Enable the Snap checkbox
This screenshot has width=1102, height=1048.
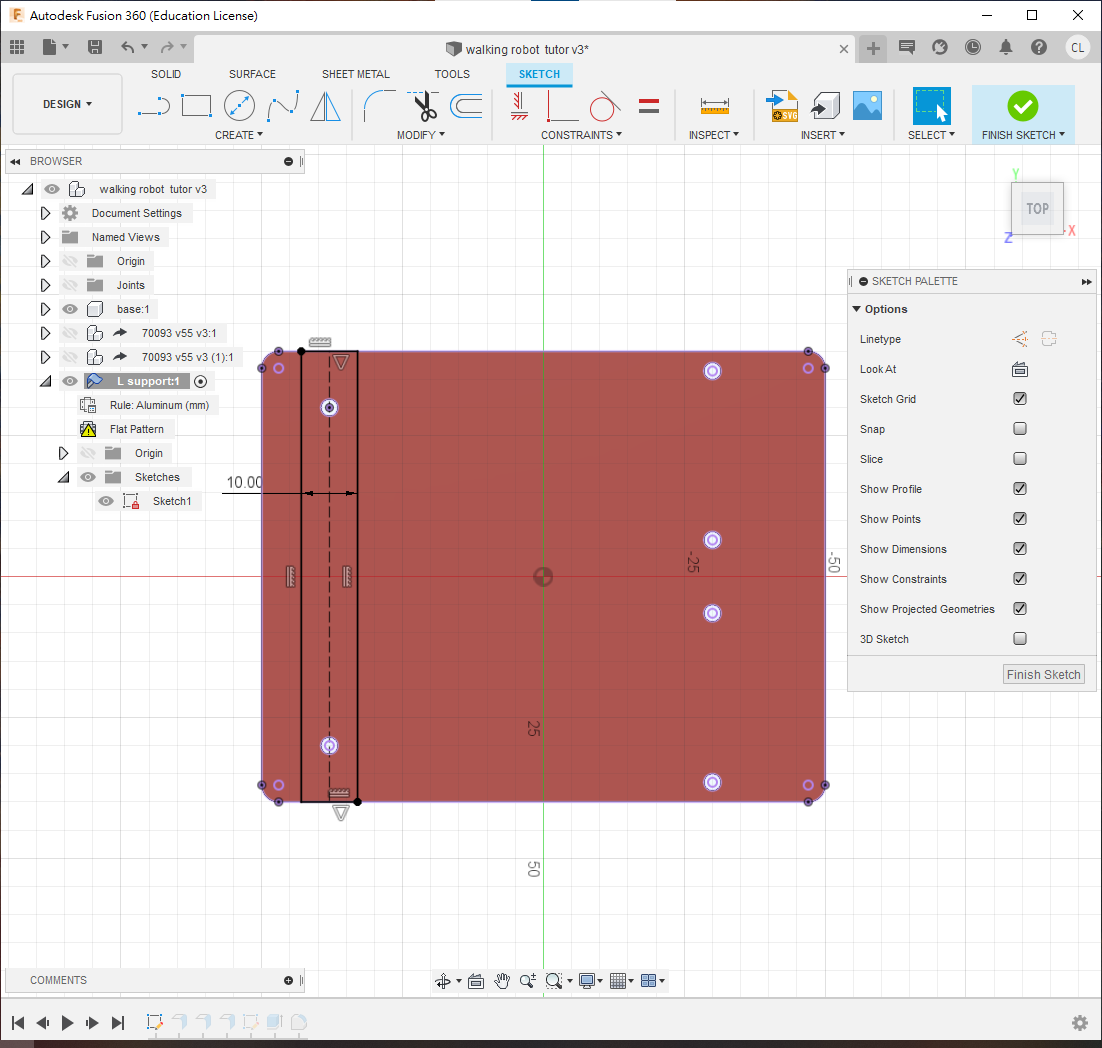[x=1020, y=429]
